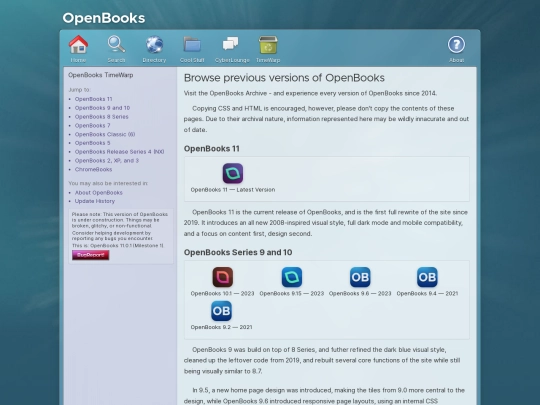The height and width of the screenshot is (405, 540).
Task: Jump to OpenBooks 2, XP, and 3
Action: point(107,160)
